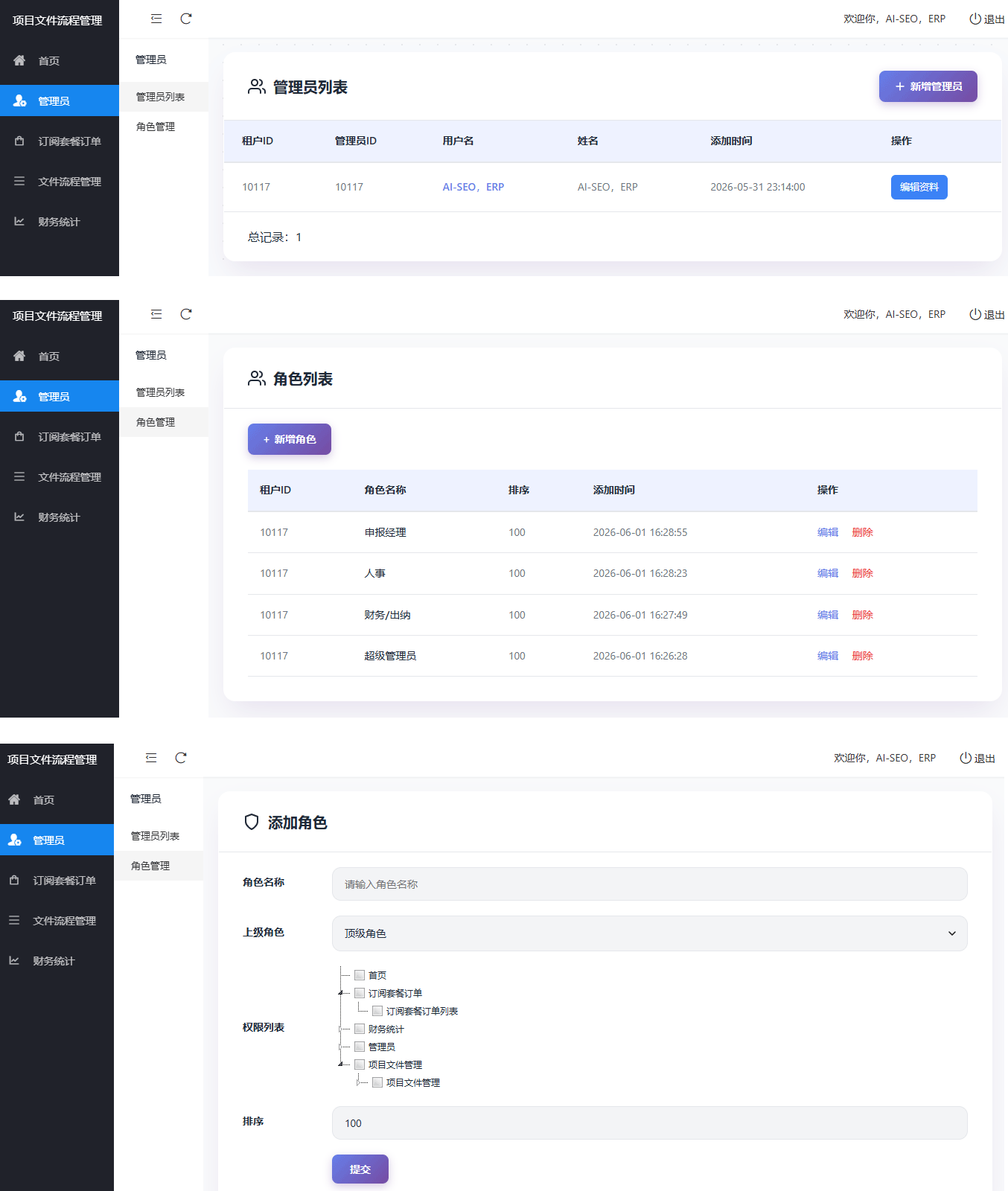Image resolution: width=1008 pixels, height=1191 pixels.
Task: Collapse the 订阅套餐订单 permission tree node
Action: tap(341, 993)
